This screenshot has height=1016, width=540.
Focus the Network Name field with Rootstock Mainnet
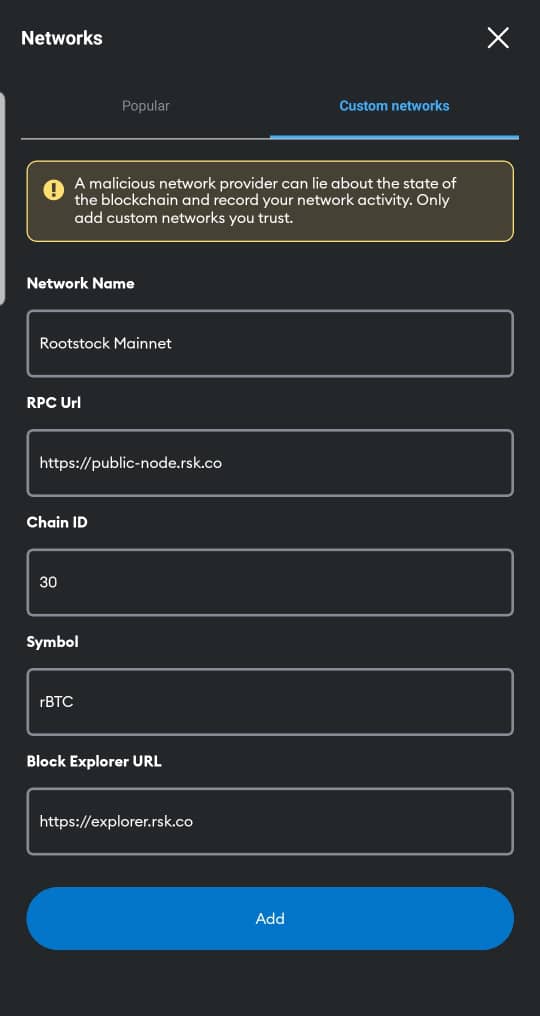270,343
